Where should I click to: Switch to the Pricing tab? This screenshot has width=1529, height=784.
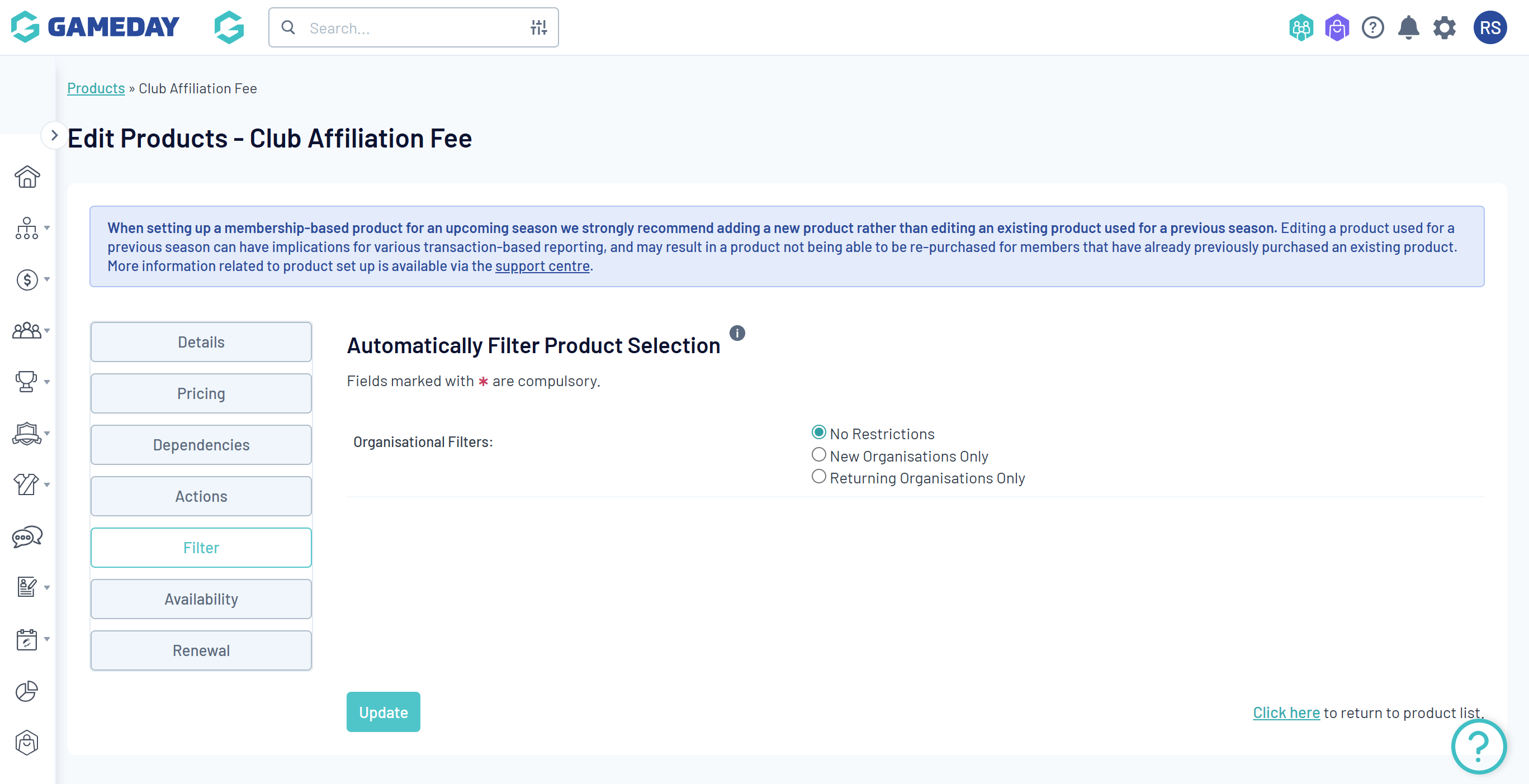coord(201,393)
